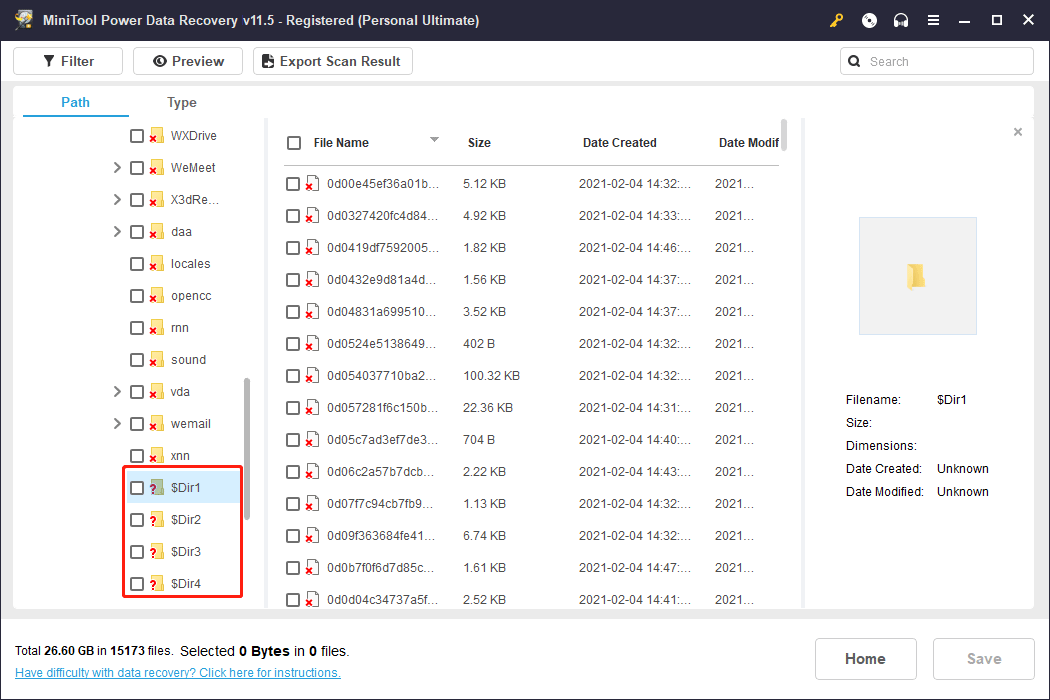Click the search magnifier icon

point(854,62)
